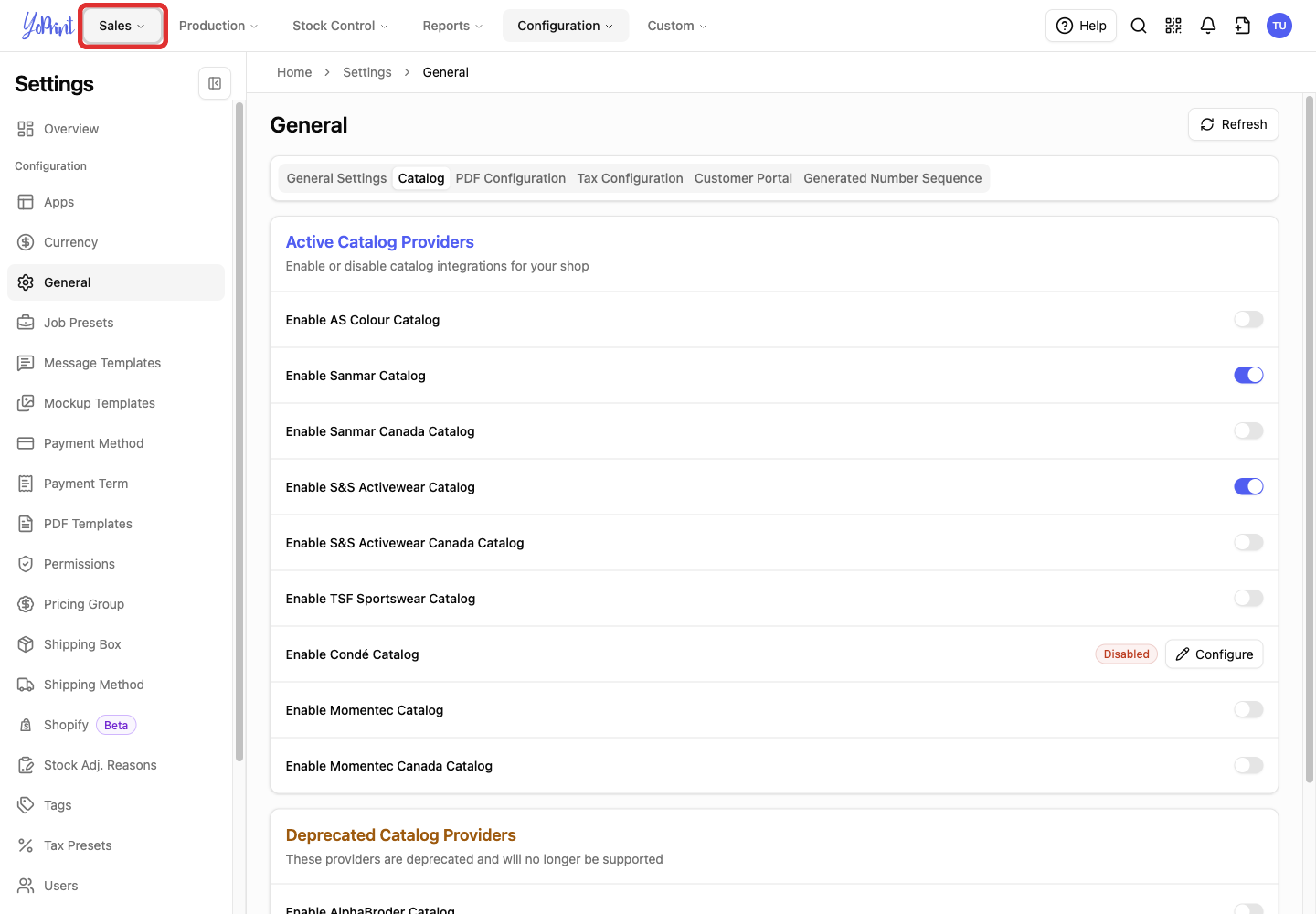Open Apps settings in sidebar
Image resolution: width=1316 pixels, height=914 pixels.
116,202
